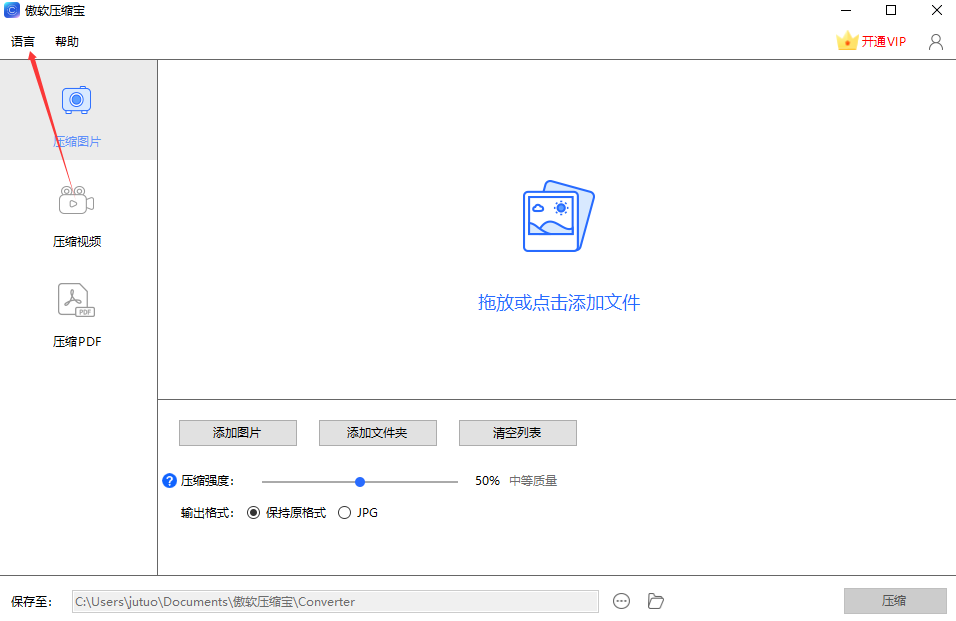Select the JPG output format radio button
The width and height of the screenshot is (956, 621).
pos(344,513)
